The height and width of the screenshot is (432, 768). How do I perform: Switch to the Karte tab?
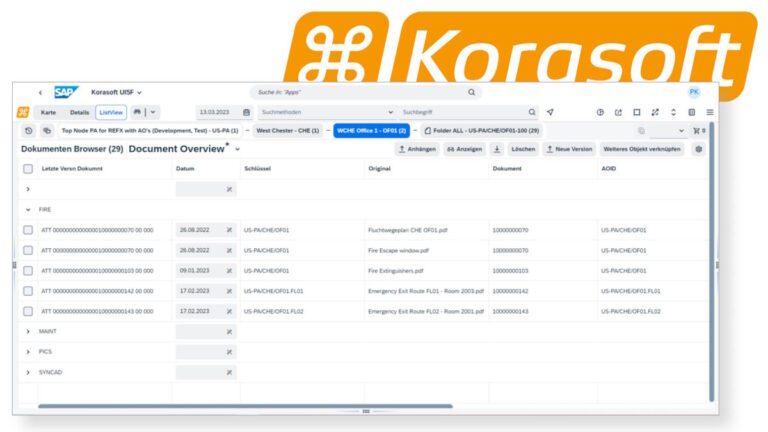click(48, 112)
